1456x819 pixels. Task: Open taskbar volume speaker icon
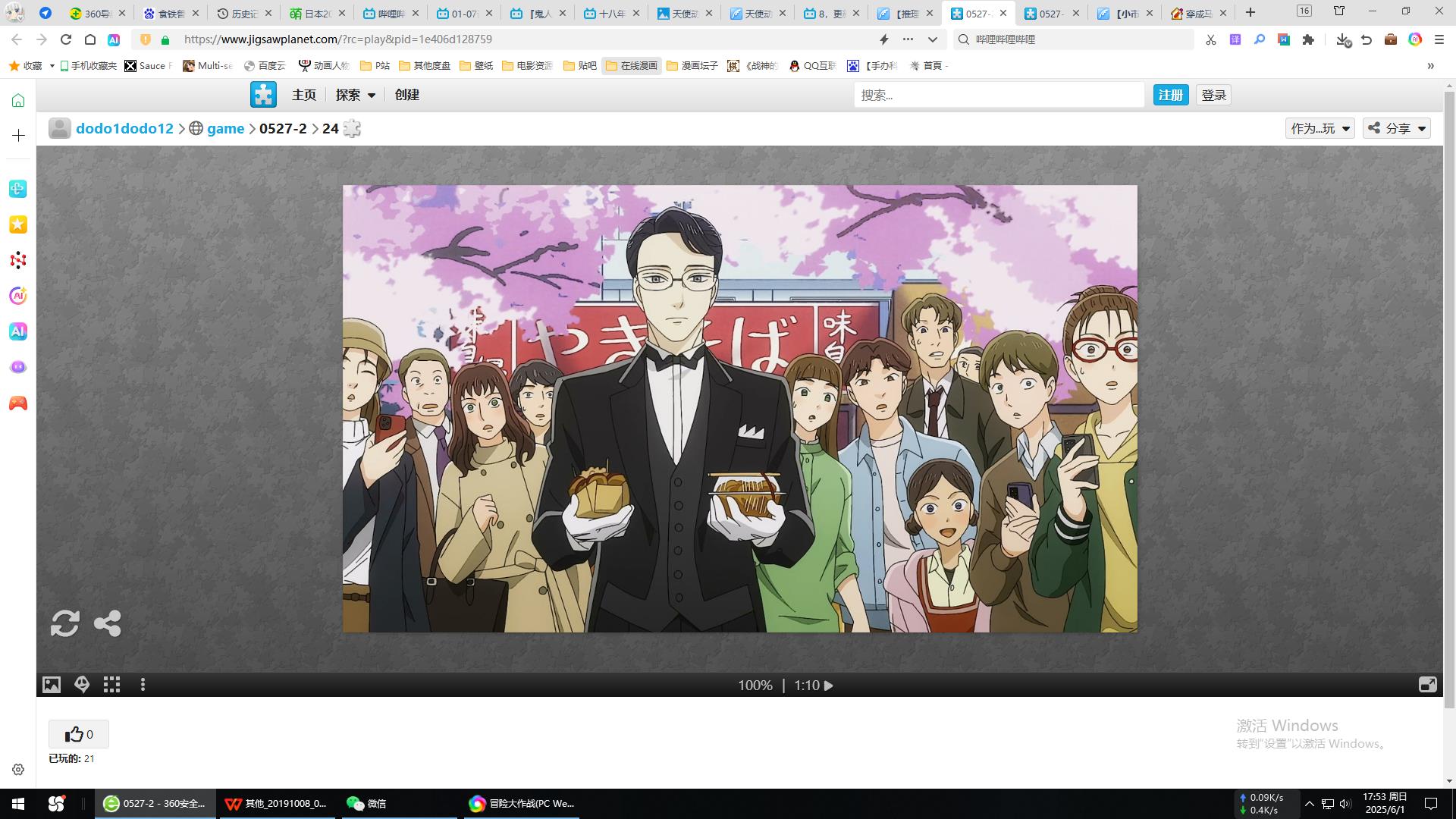(x=1345, y=804)
